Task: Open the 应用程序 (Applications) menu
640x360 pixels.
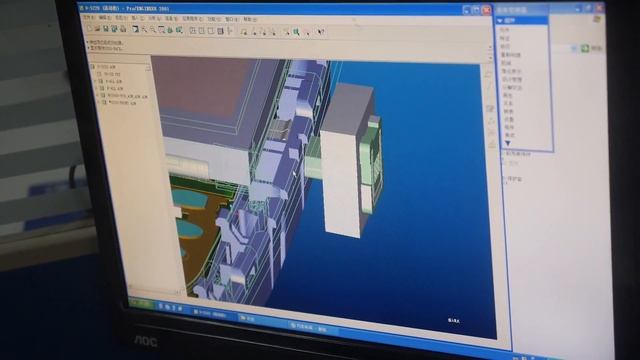Action: tap(192, 19)
